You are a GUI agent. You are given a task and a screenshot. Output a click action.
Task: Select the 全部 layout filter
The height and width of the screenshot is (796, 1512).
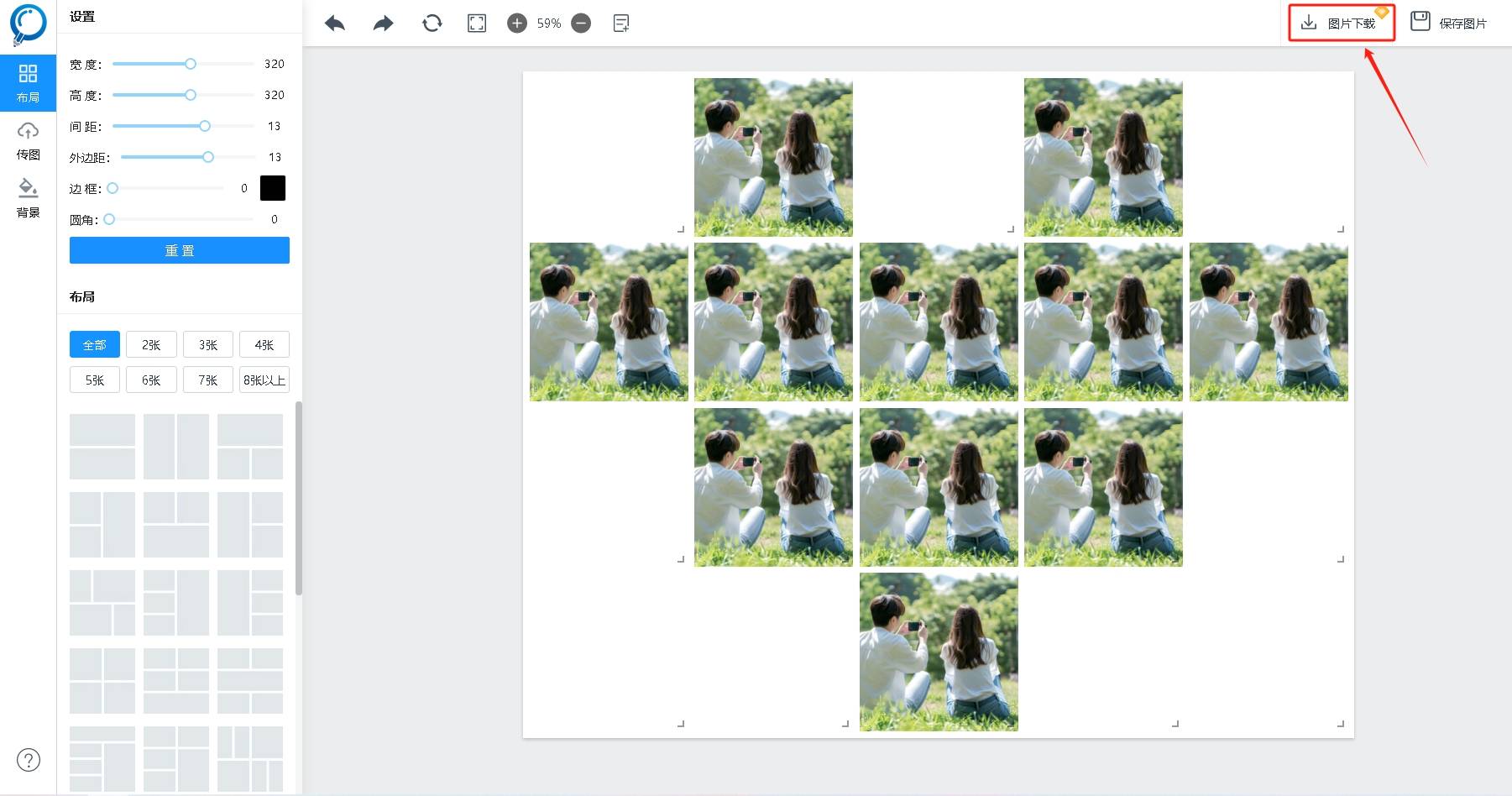(95, 345)
